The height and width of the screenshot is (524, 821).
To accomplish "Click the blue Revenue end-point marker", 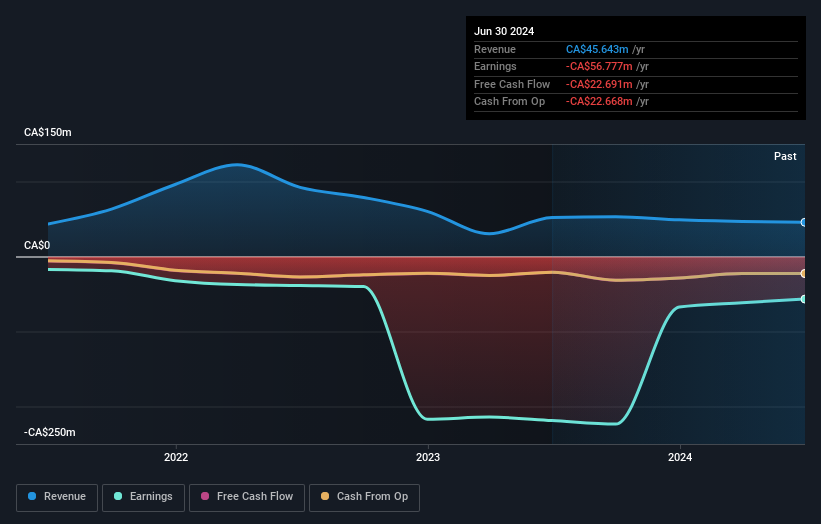I will 804,222.
